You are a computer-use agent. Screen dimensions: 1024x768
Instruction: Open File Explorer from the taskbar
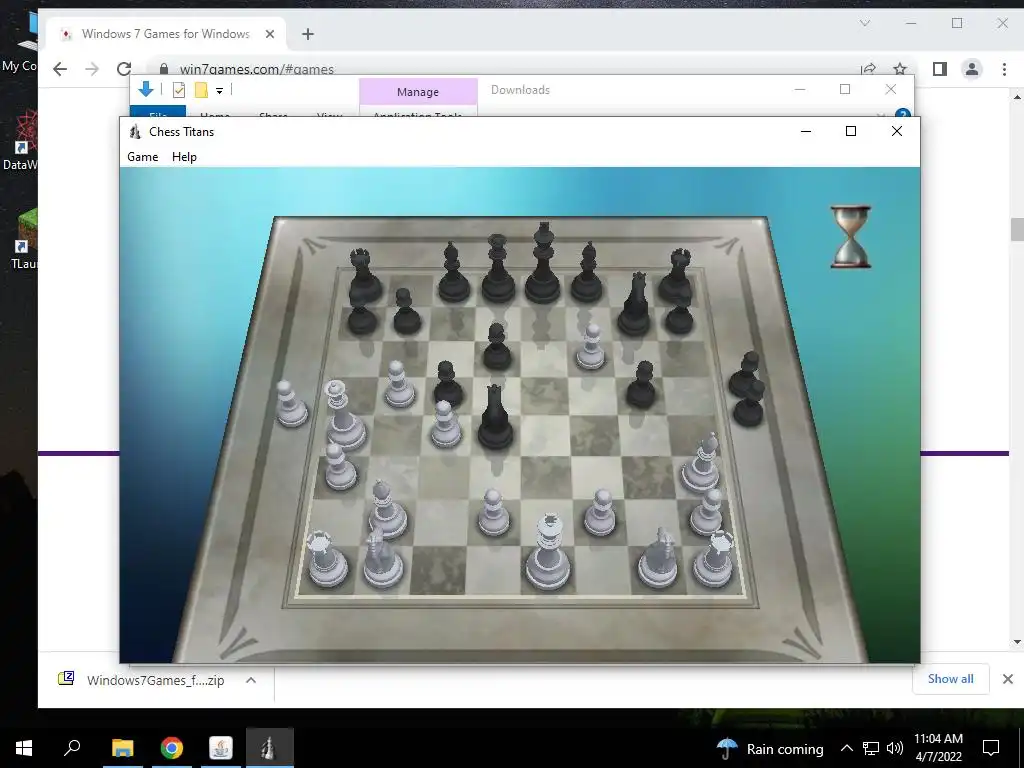(x=123, y=748)
